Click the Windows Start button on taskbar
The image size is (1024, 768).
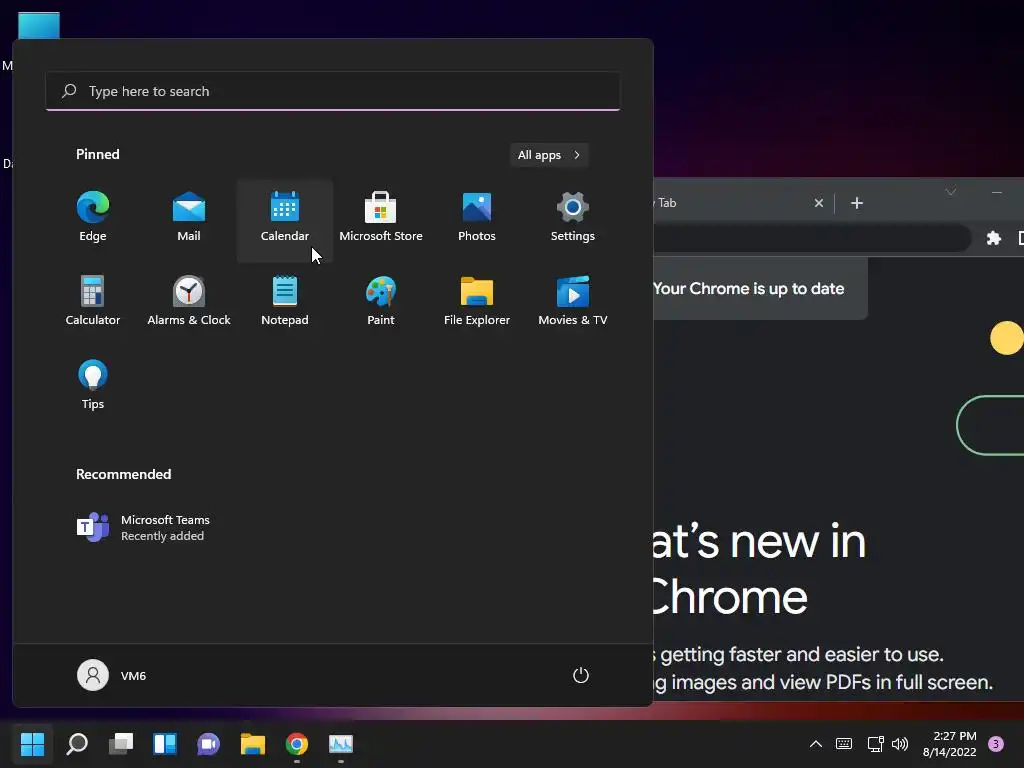(32, 744)
